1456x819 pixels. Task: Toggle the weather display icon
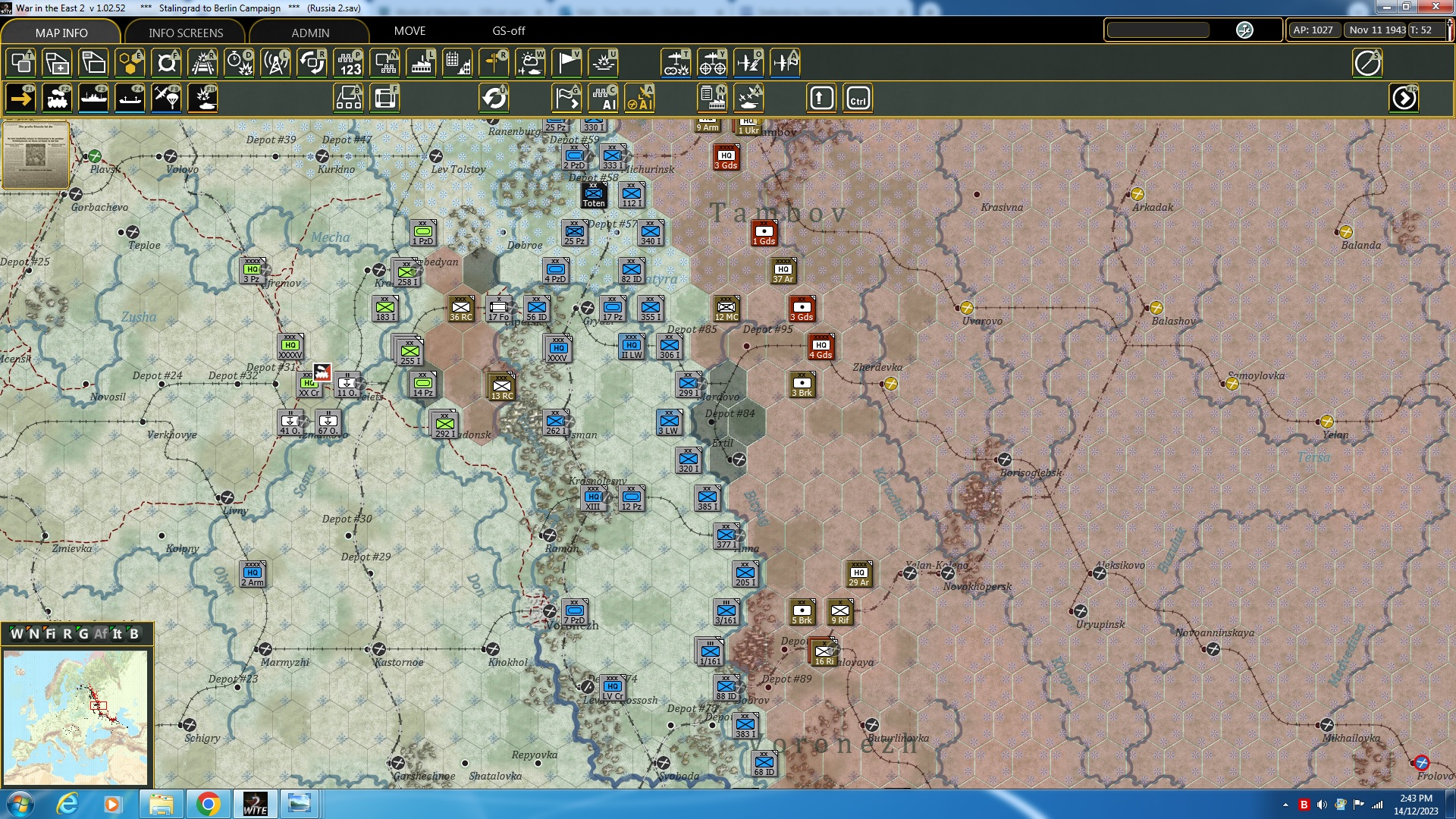[x=530, y=63]
